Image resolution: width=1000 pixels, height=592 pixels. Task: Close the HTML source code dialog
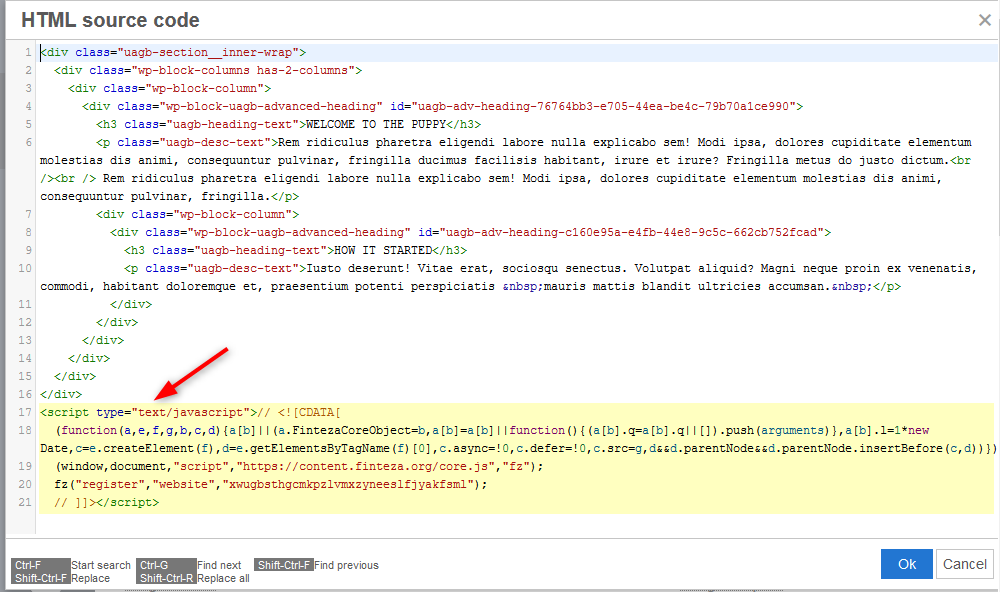click(x=984, y=20)
